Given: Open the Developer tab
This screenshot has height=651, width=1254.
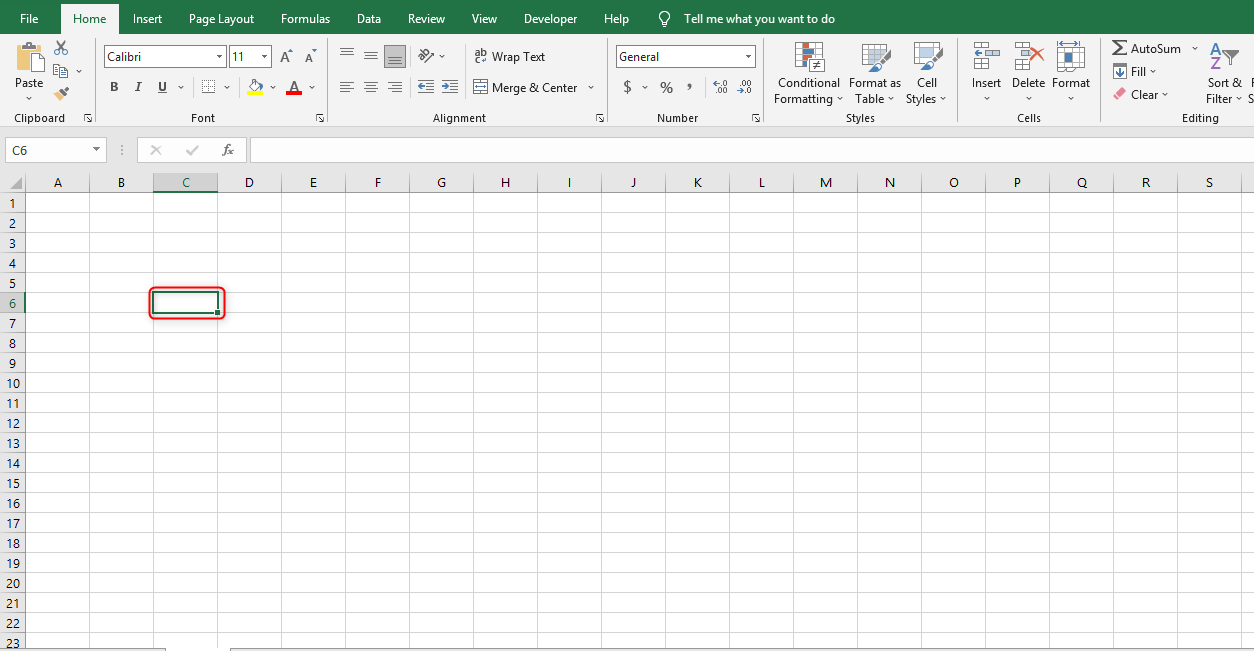Looking at the screenshot, I should click(x=550, y=18).
